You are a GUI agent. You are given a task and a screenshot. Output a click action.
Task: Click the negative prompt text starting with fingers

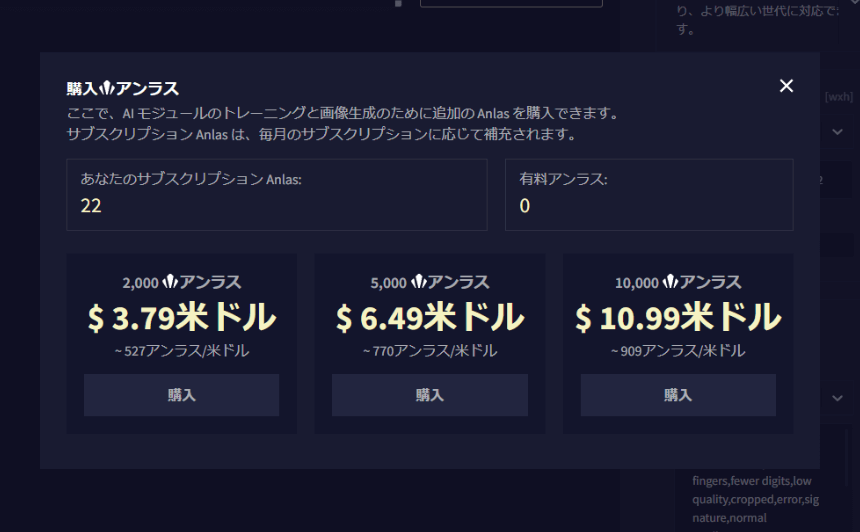point(755,499)
